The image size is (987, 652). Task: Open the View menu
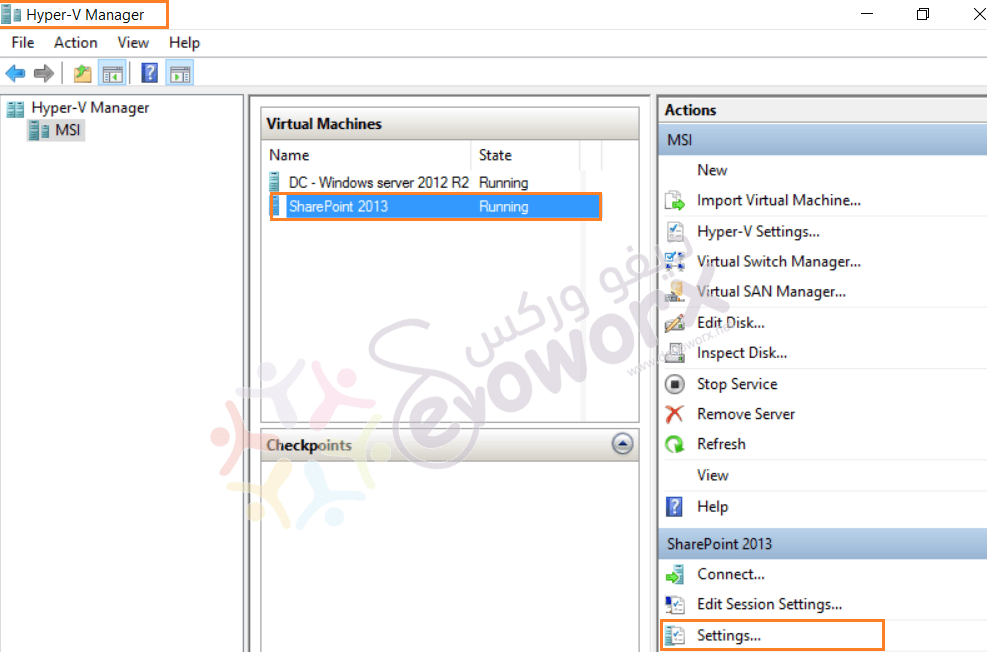[133, 43]
